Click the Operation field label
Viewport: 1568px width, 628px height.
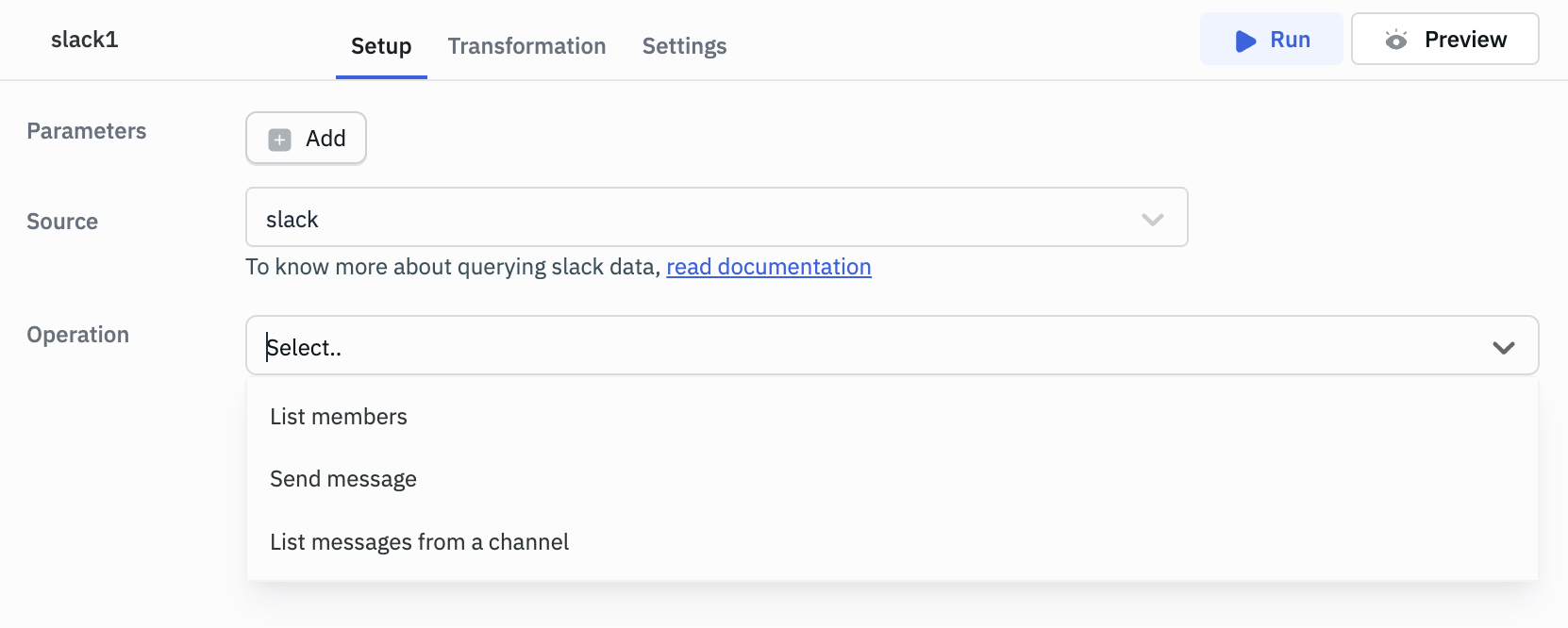coord(78,335)
